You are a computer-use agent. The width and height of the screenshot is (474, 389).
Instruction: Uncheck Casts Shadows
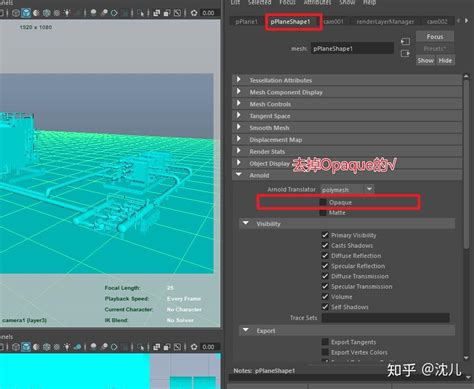coord(325,245)
